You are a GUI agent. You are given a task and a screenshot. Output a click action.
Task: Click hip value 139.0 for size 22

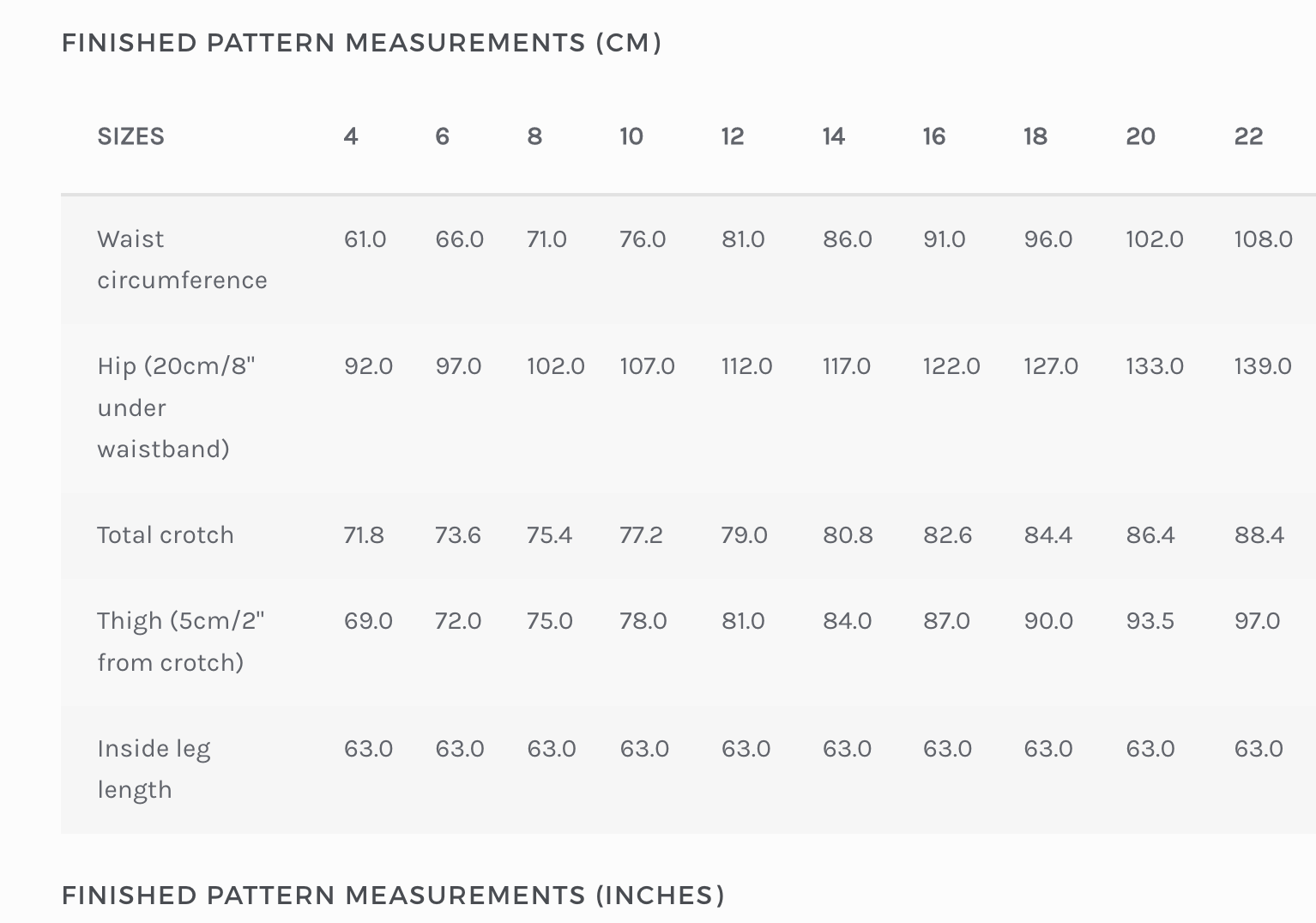pyautogui.click(x=1263, y=366)
